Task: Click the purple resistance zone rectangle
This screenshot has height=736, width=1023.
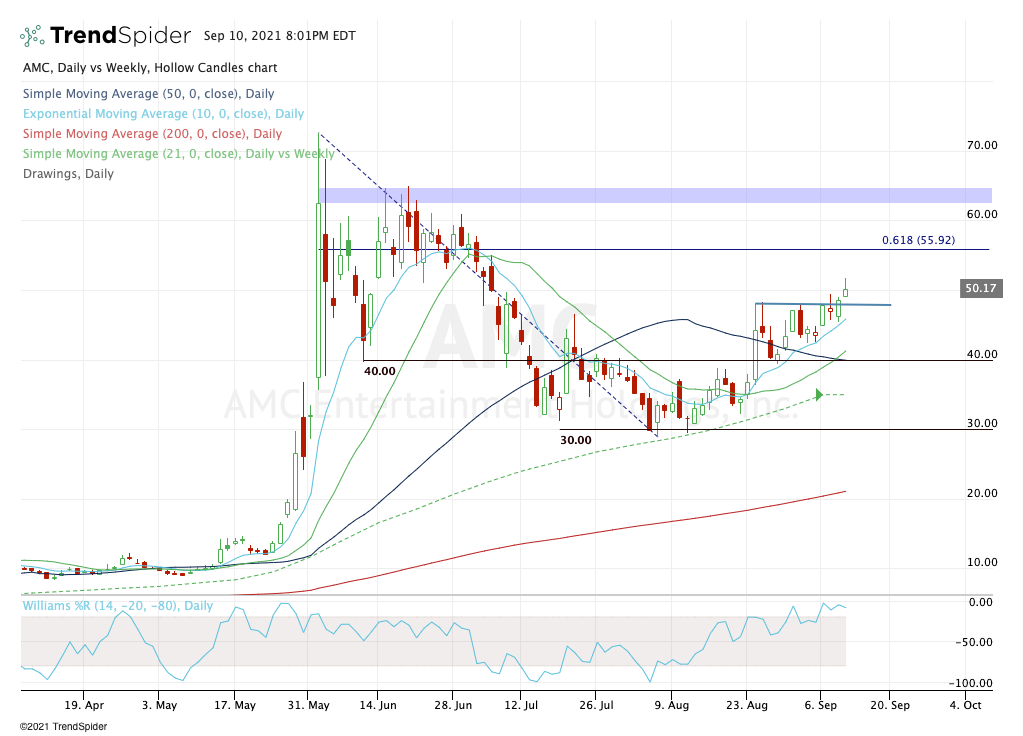Action: pyautogui.click(x=655, y=195)
